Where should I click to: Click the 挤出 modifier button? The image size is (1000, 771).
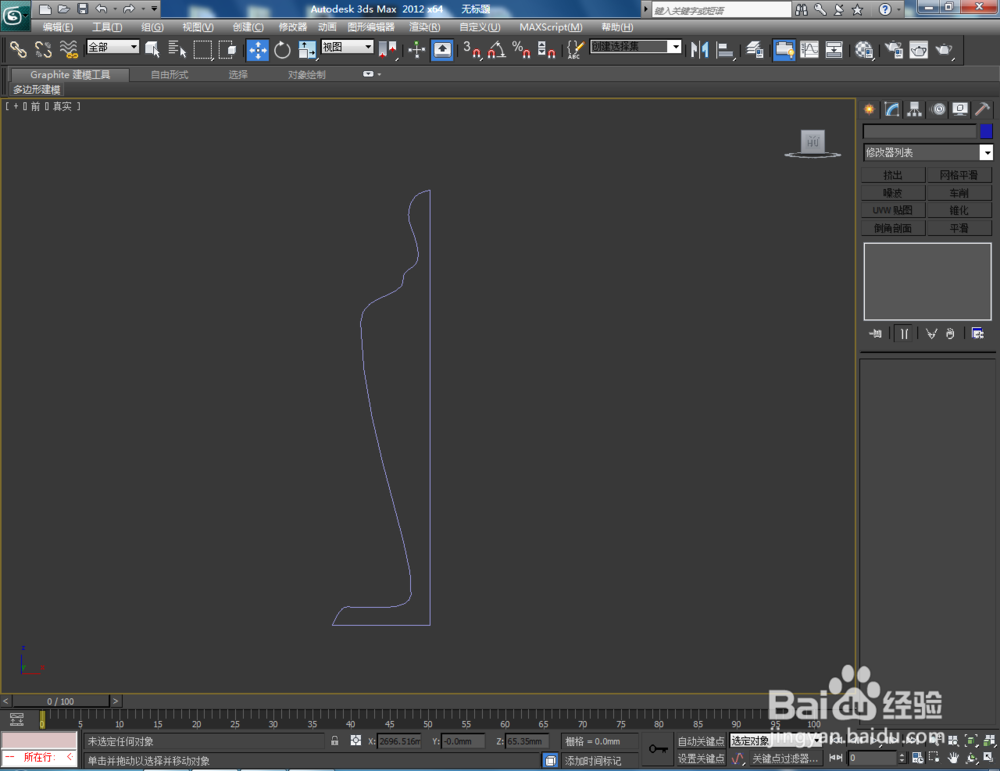click(893, 175)
